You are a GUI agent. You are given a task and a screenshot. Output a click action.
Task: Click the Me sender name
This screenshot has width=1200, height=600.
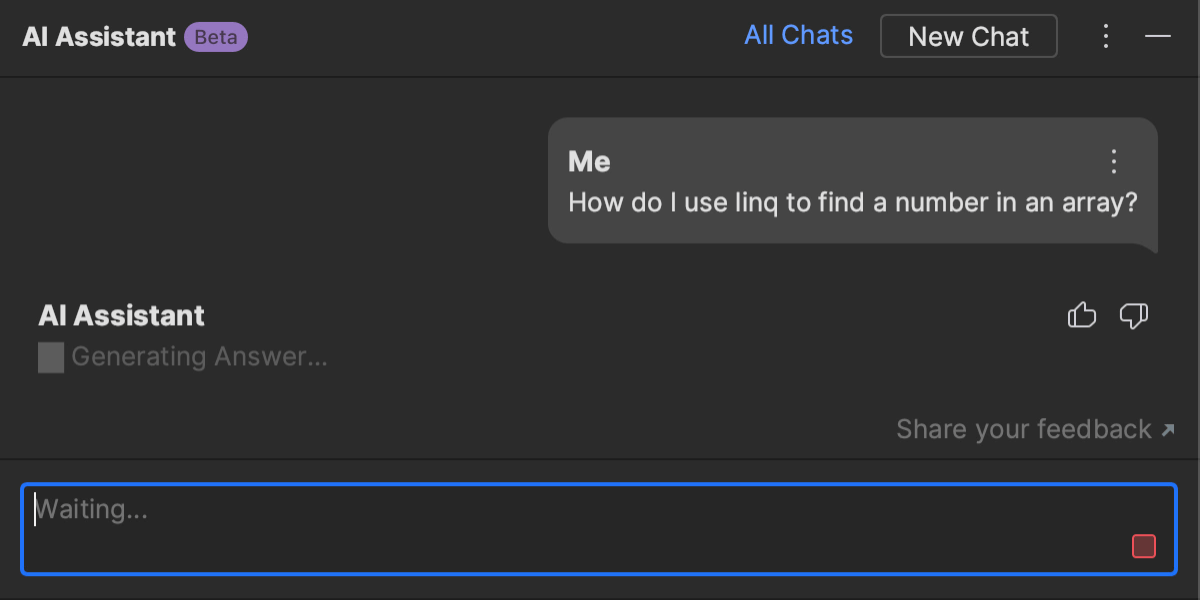pyautogui.click(x=589, y=162)
